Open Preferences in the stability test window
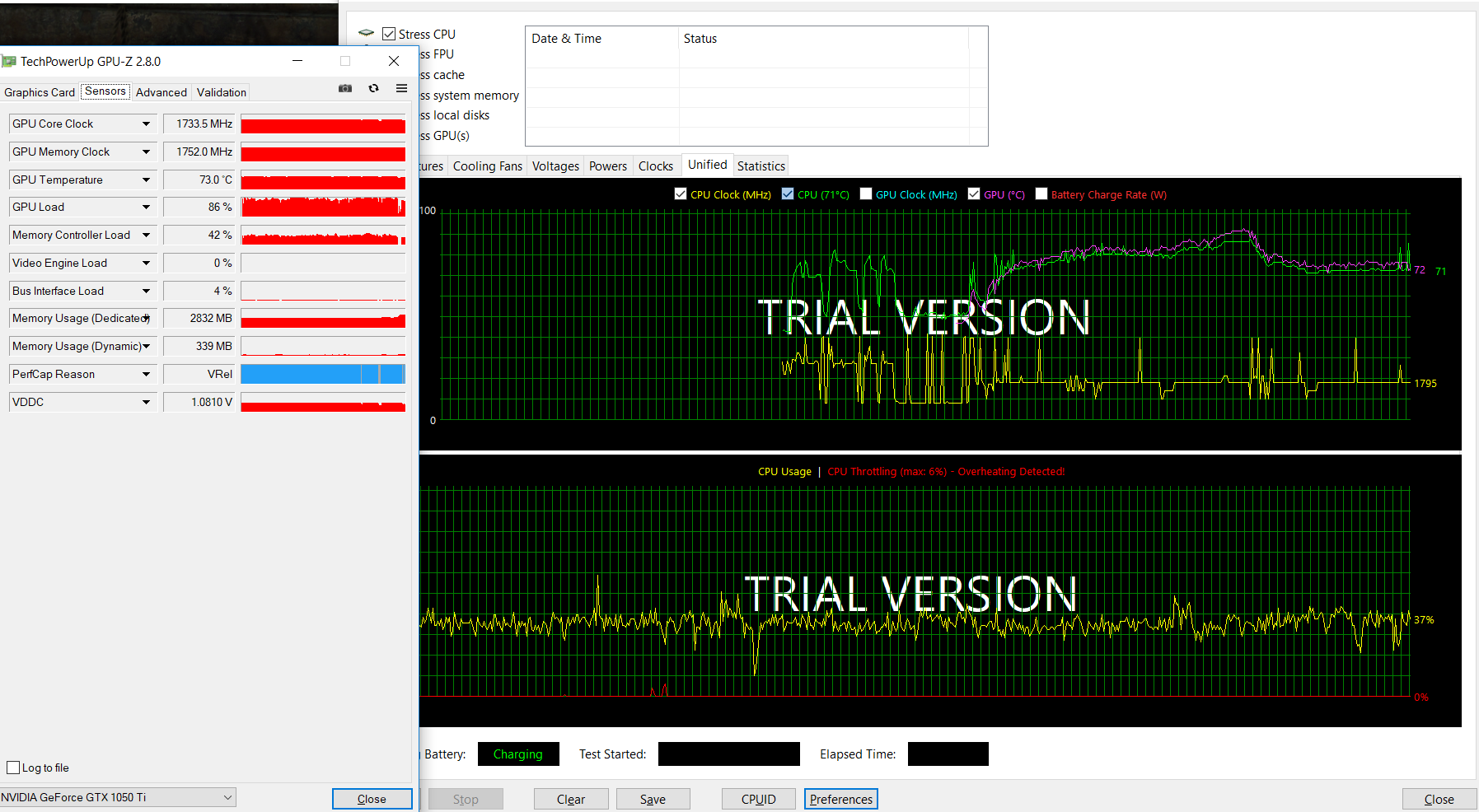This screenshot has width=1479, height=812. 841,799
